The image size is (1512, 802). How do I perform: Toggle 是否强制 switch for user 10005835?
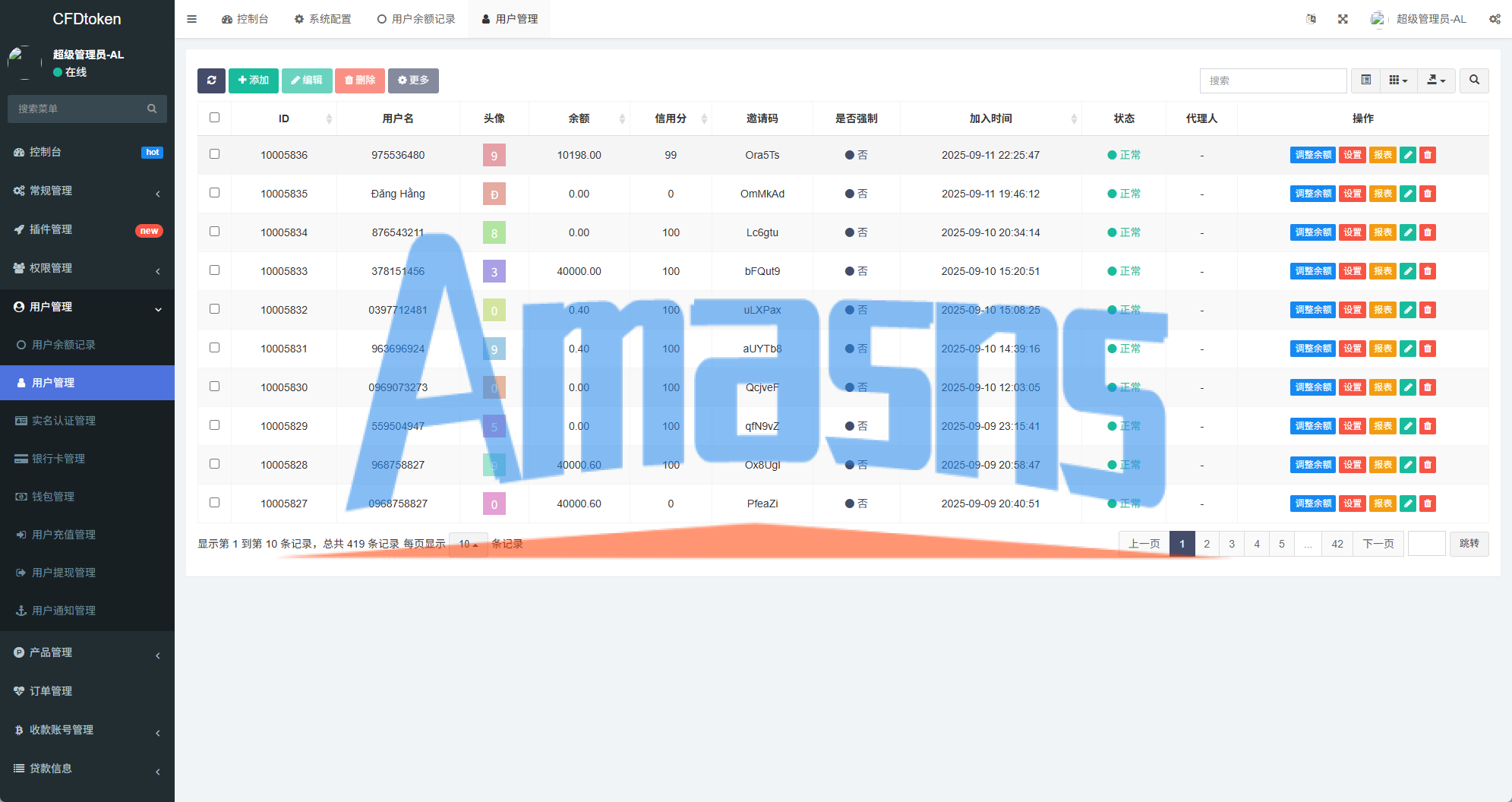point(856,194)
